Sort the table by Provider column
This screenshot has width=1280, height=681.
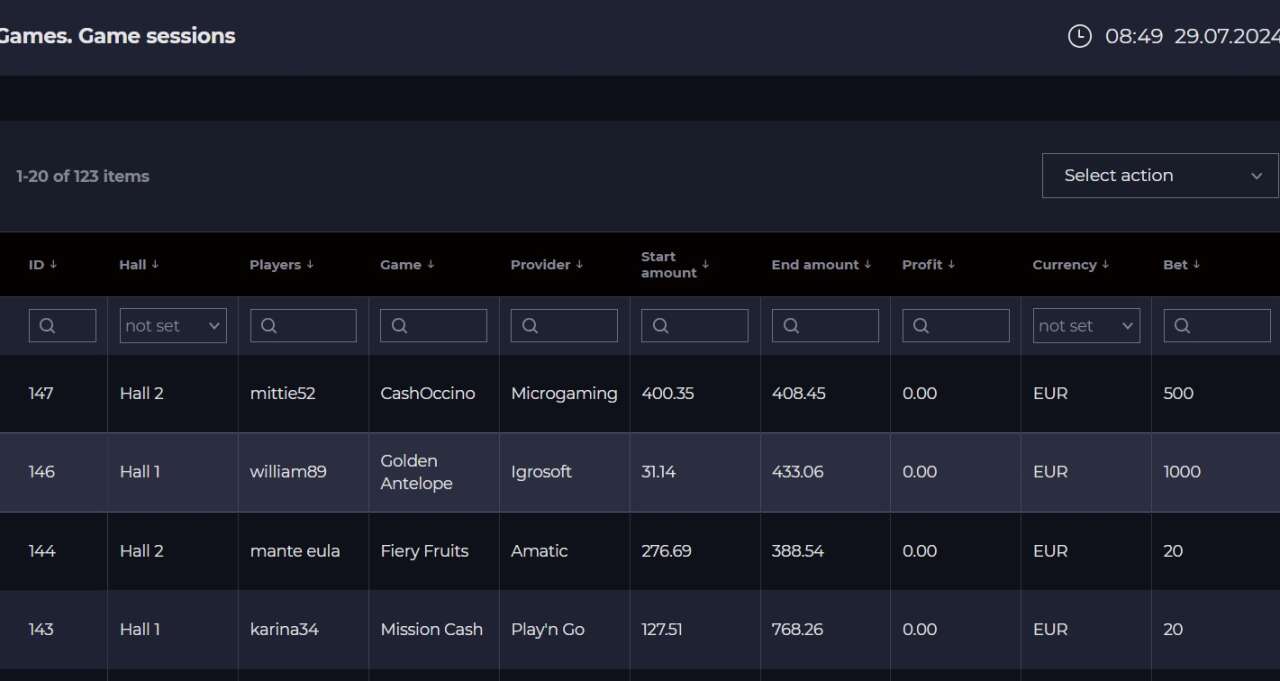[x=547, y=265]
